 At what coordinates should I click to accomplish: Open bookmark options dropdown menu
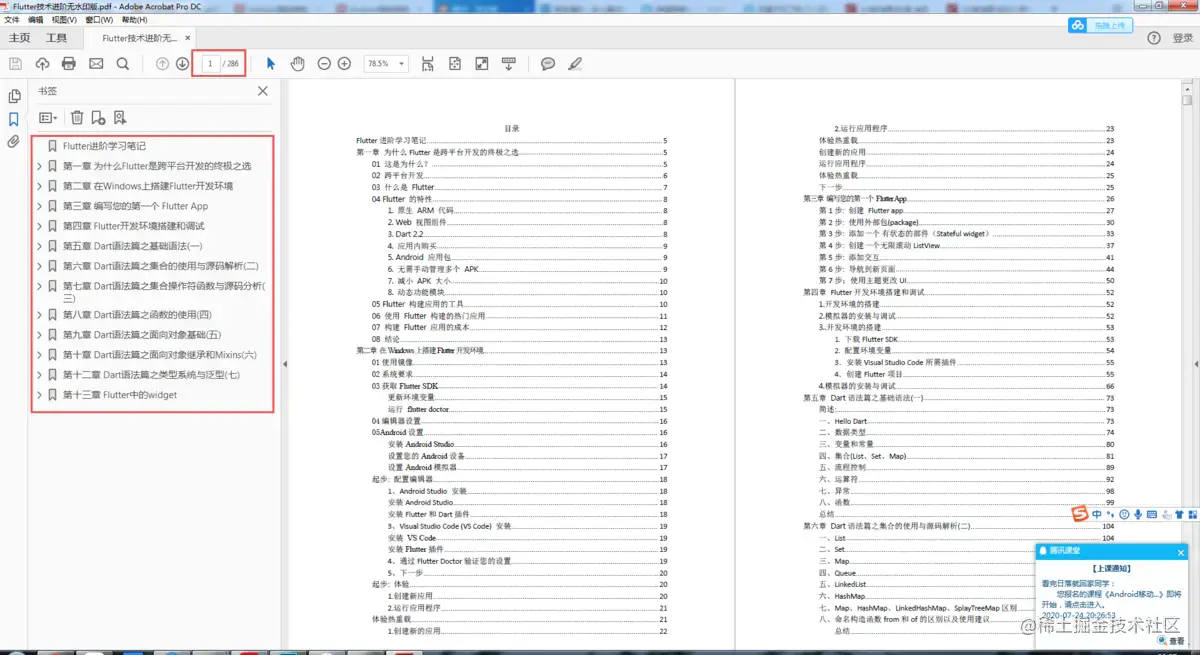tap(48, 118)
